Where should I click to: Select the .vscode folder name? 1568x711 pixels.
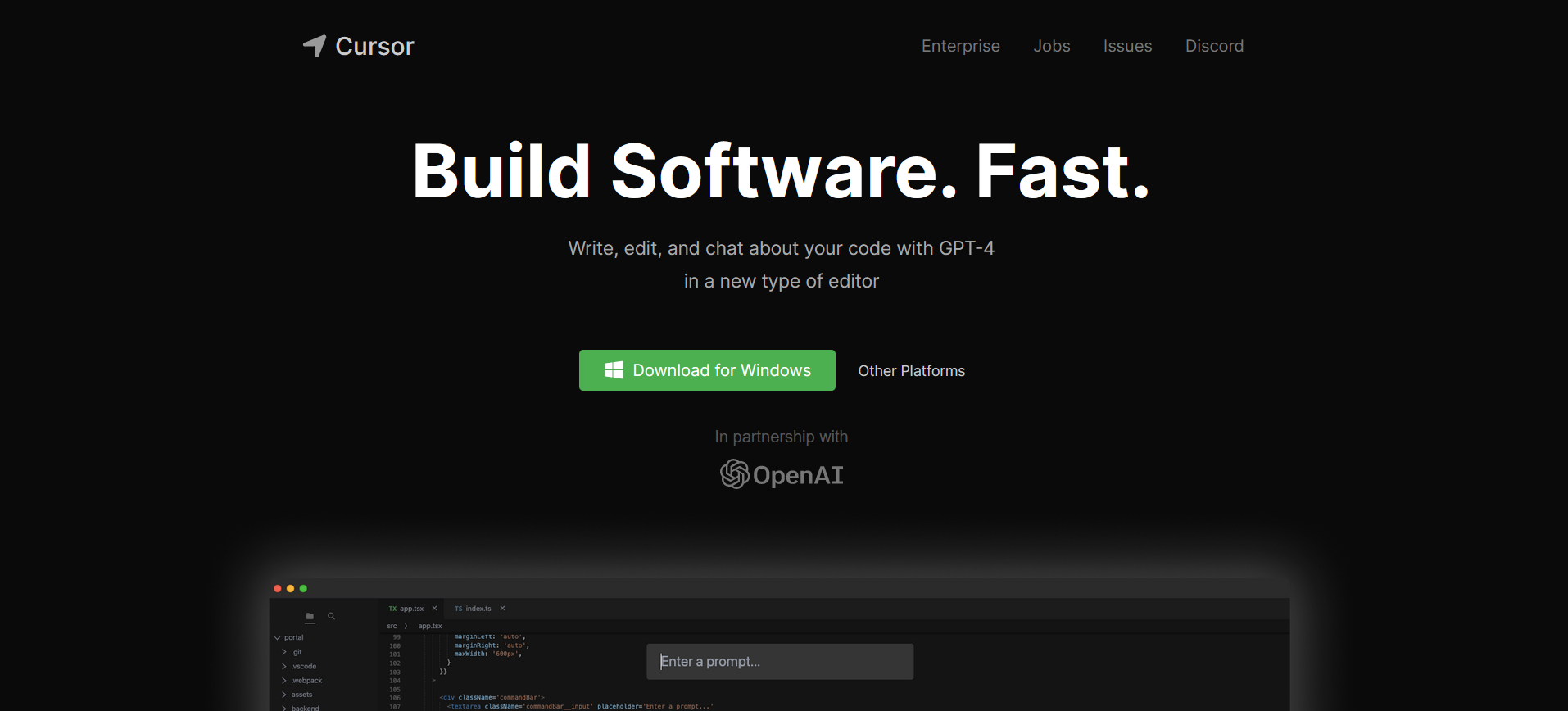304,666
